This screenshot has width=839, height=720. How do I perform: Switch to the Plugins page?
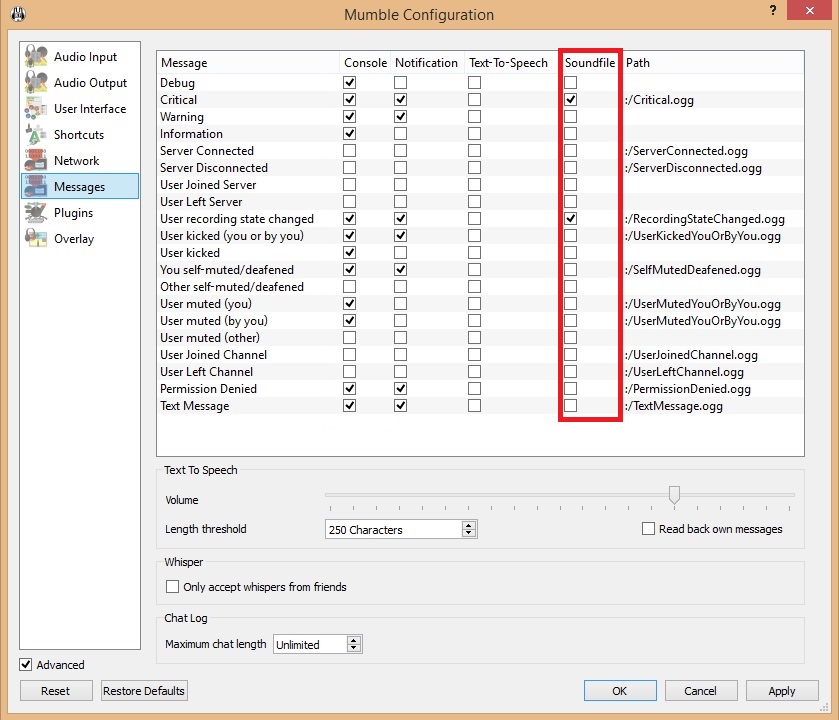click(x=80, y=213)
